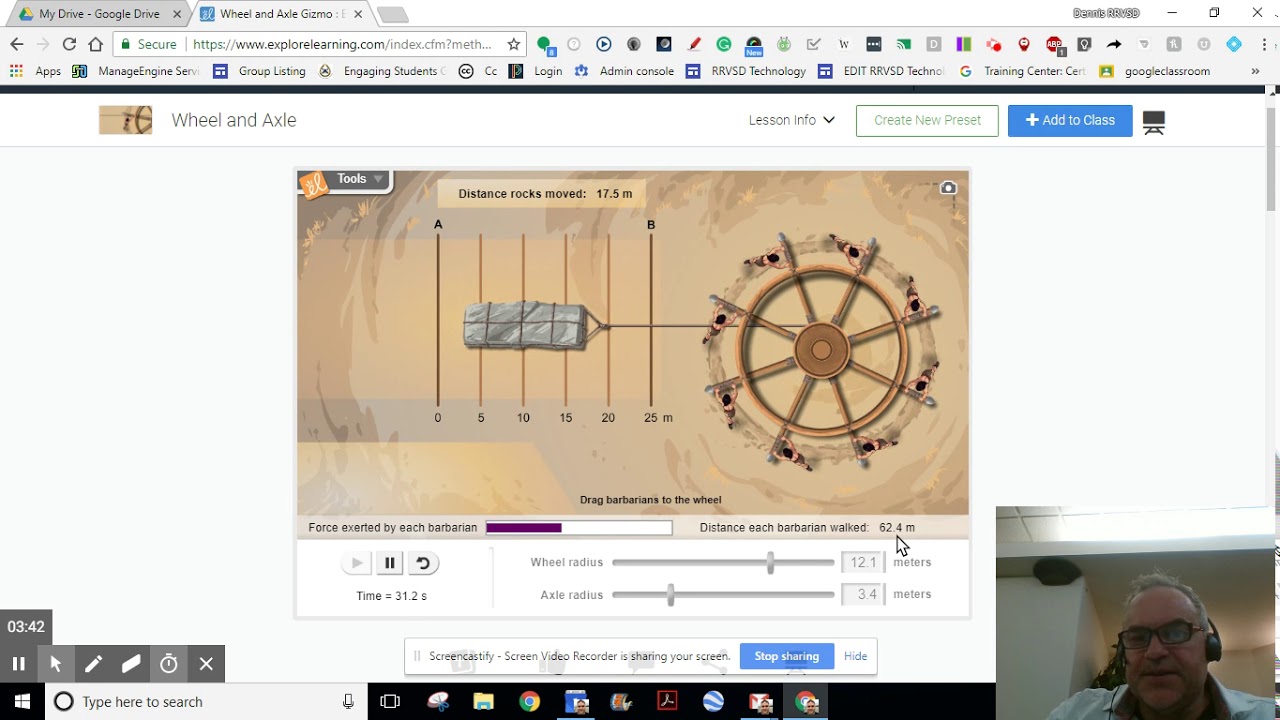
Task: Open the Group Listing bookmark
Action: [259, 71]
